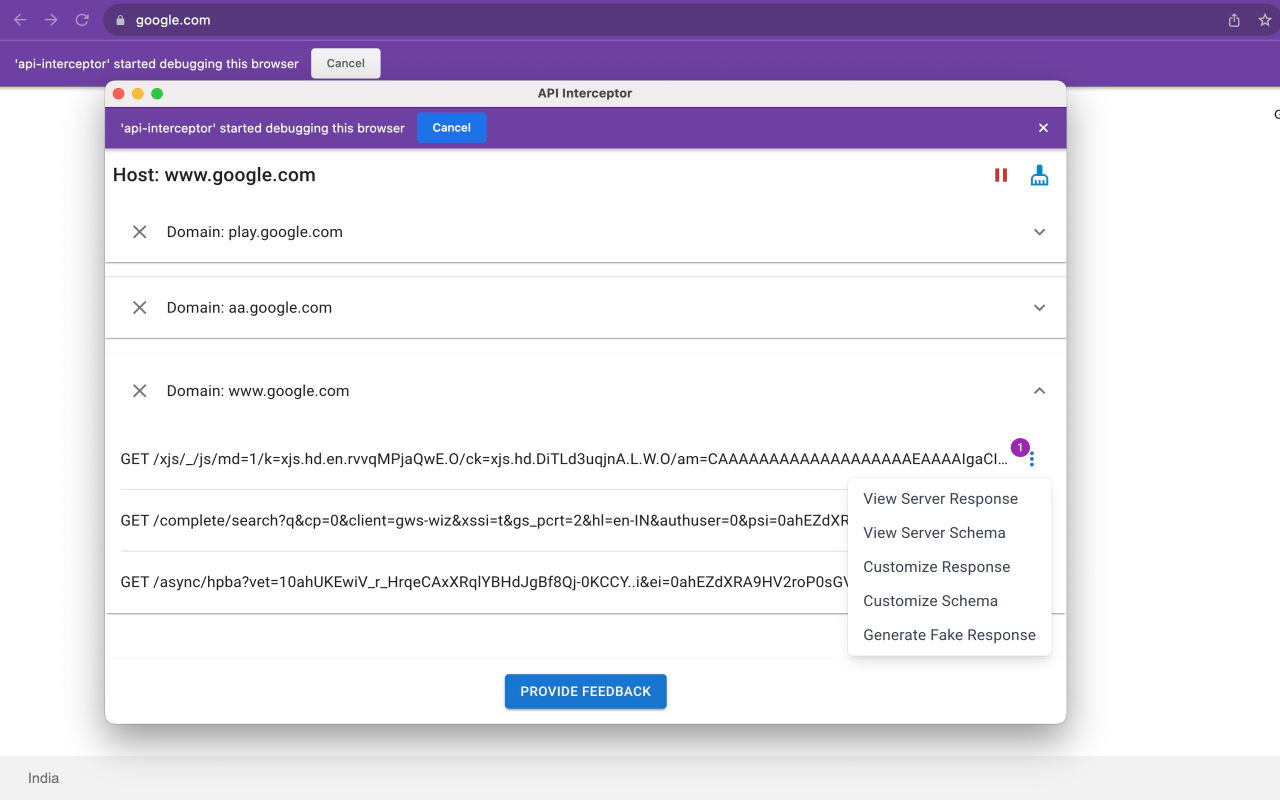Click the Host: www.google.com heading
Screen dimensions: 1280x800
(214, 175)
